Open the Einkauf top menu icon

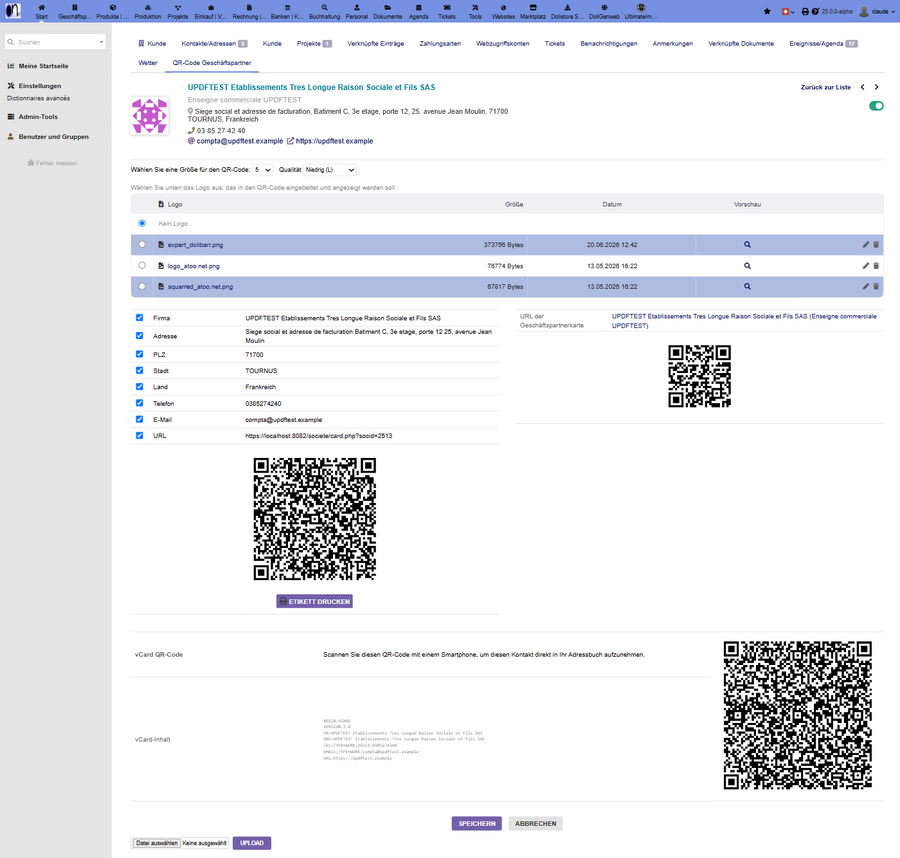211,7
